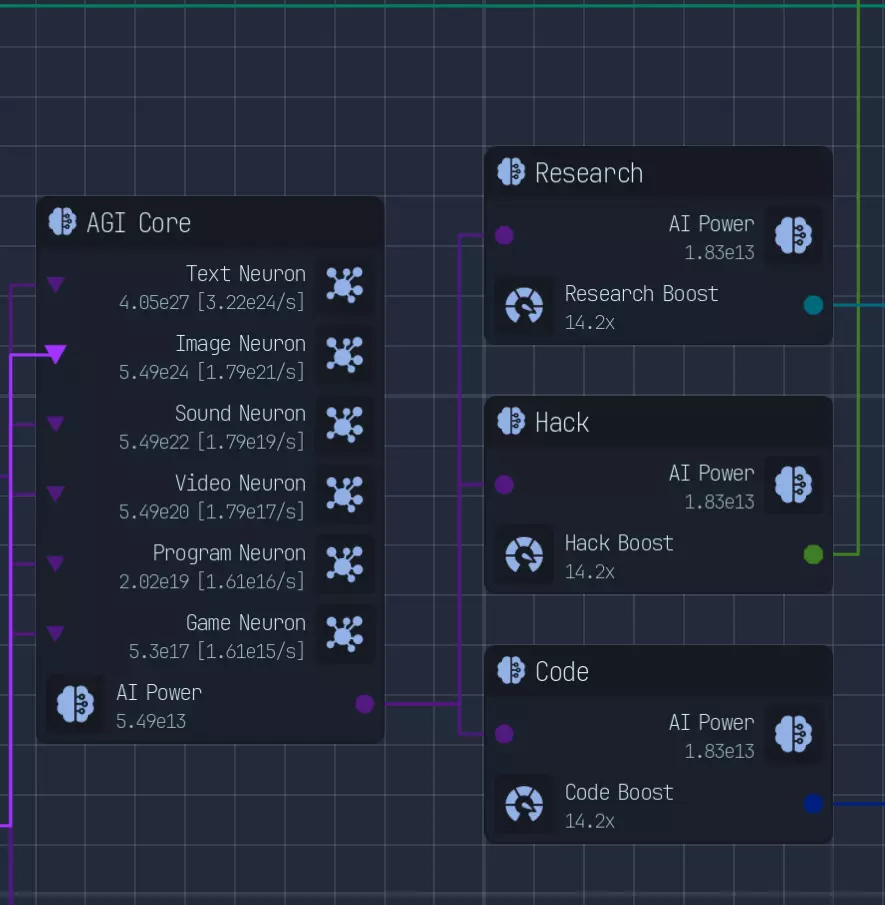Click the AGI Core AI Power output port
Image resolution: width=885 pixels, height=905 pixels.
click(364, 704)
